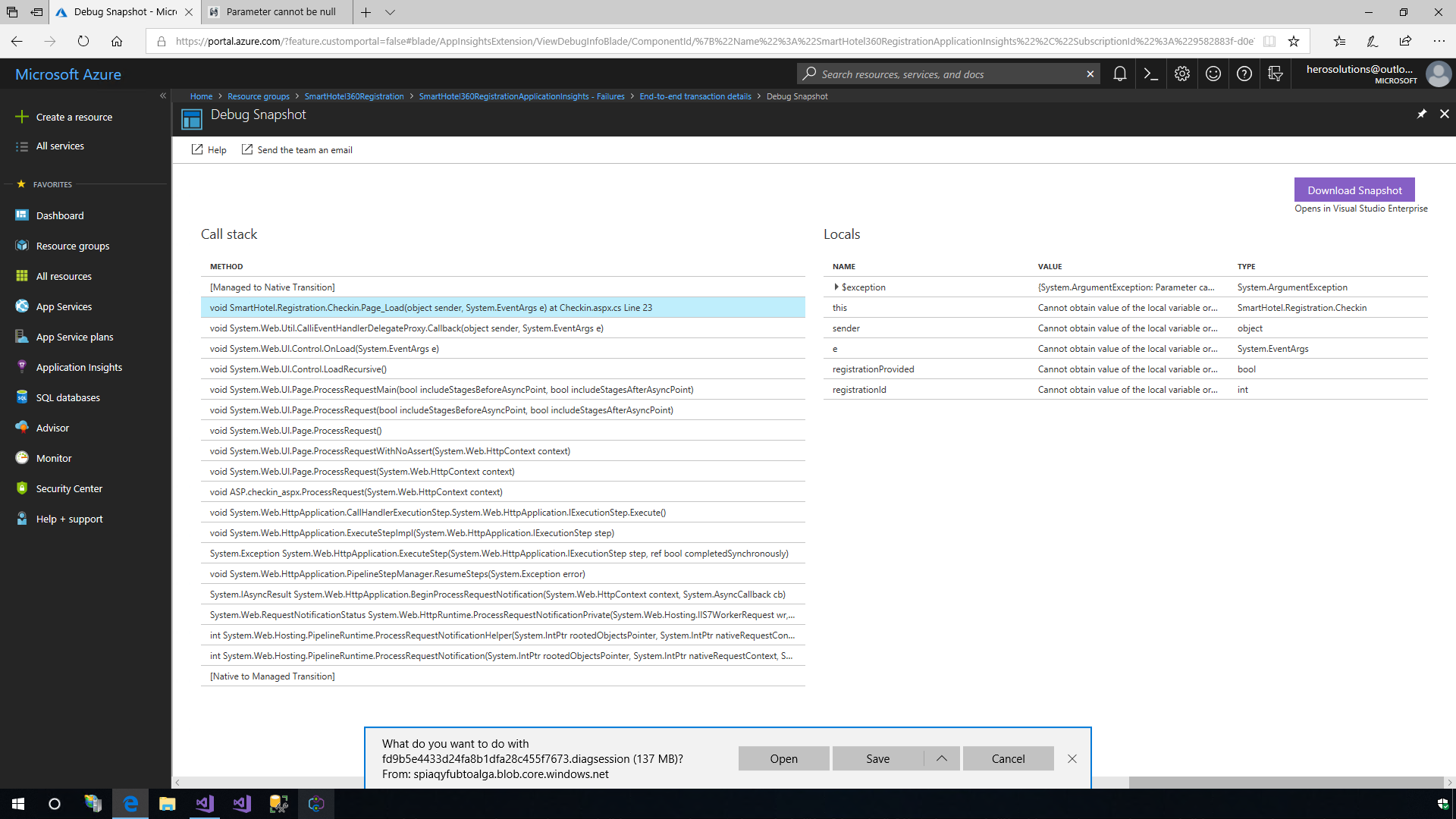Open portal settings gear icon
Screen dimensions: 1456x819
point(1181,74)
